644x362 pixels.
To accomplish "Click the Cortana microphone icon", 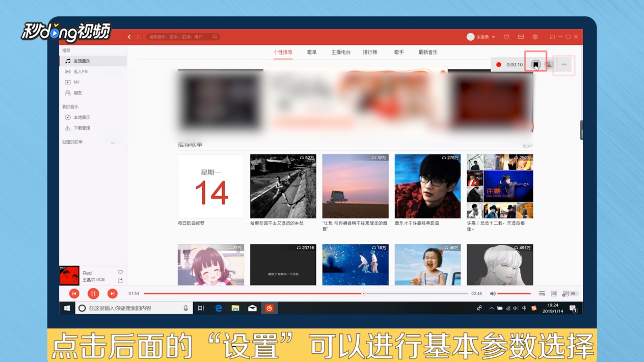I will 186,308.
